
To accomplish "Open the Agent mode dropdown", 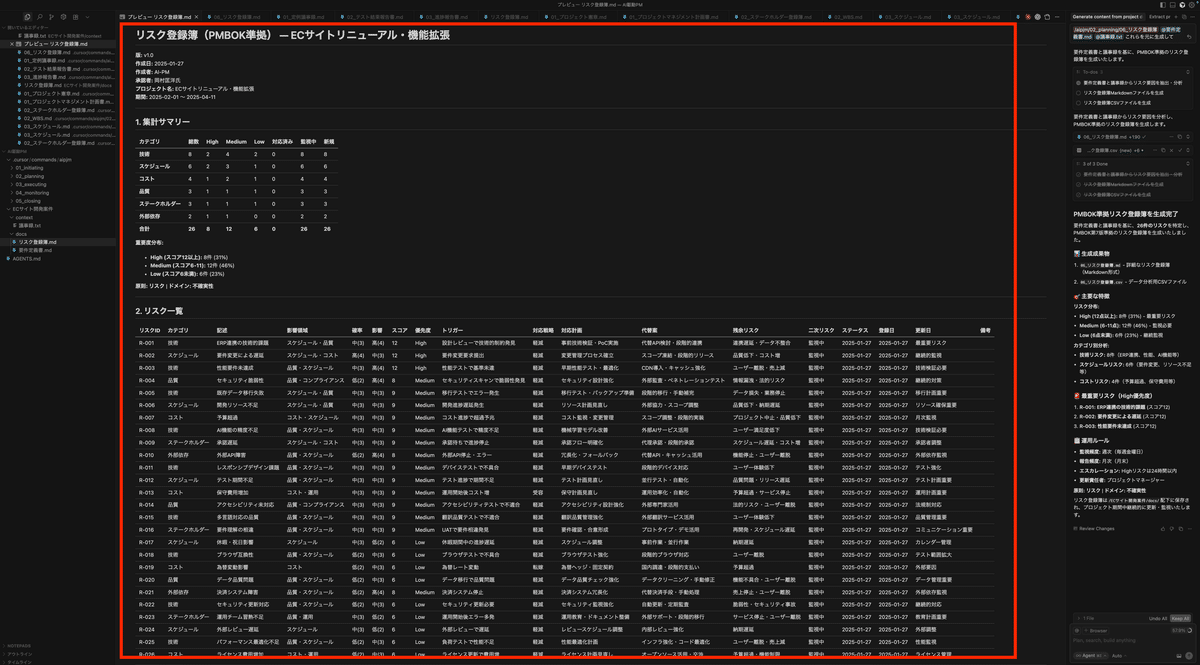I will point(1091,656).
